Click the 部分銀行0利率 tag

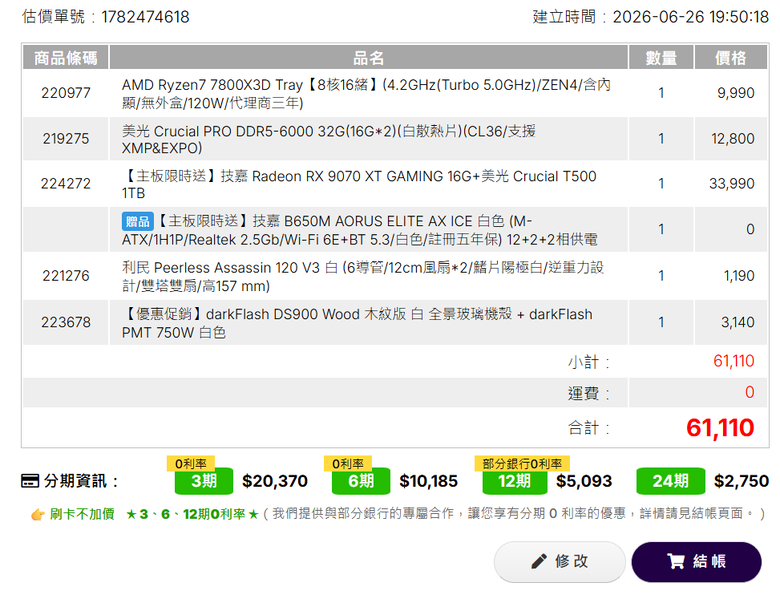[x=522, y=463]
